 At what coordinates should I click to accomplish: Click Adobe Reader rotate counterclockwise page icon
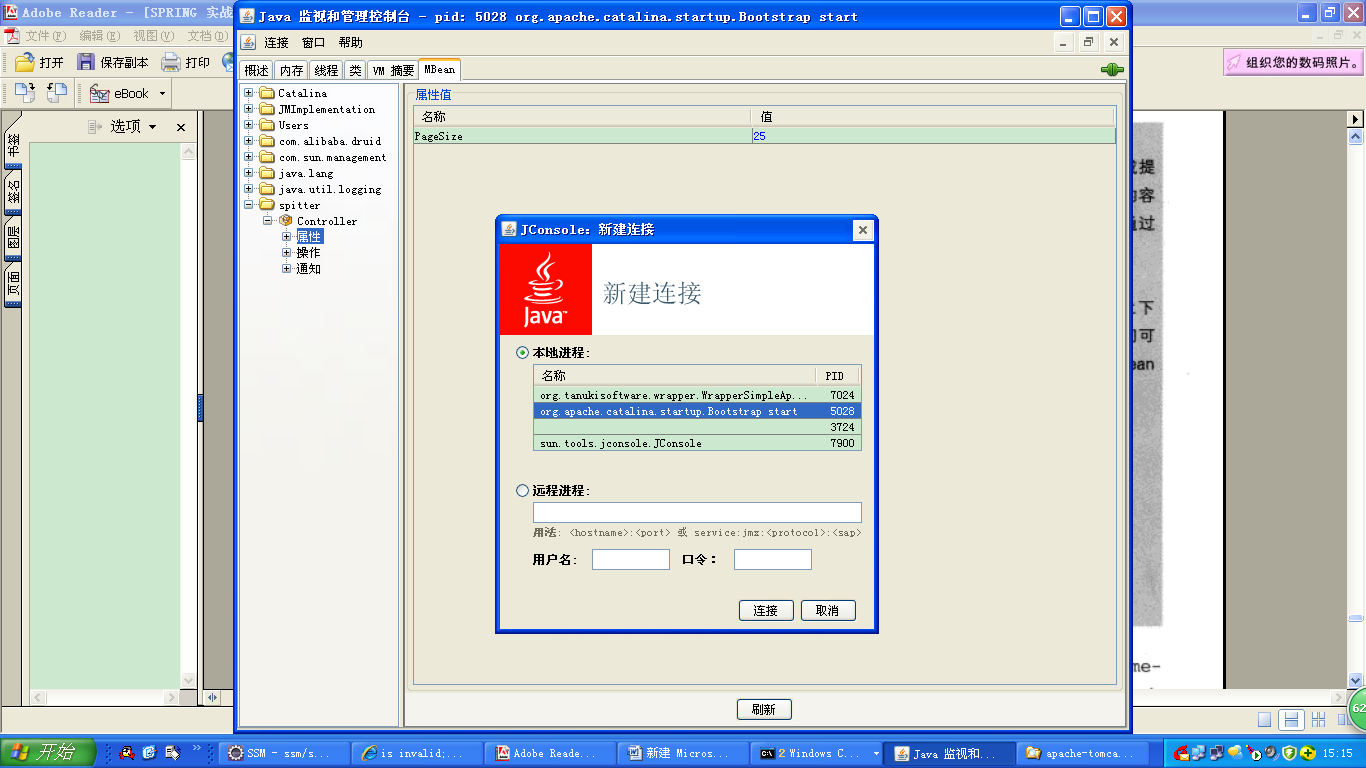(x=57, y=93)
